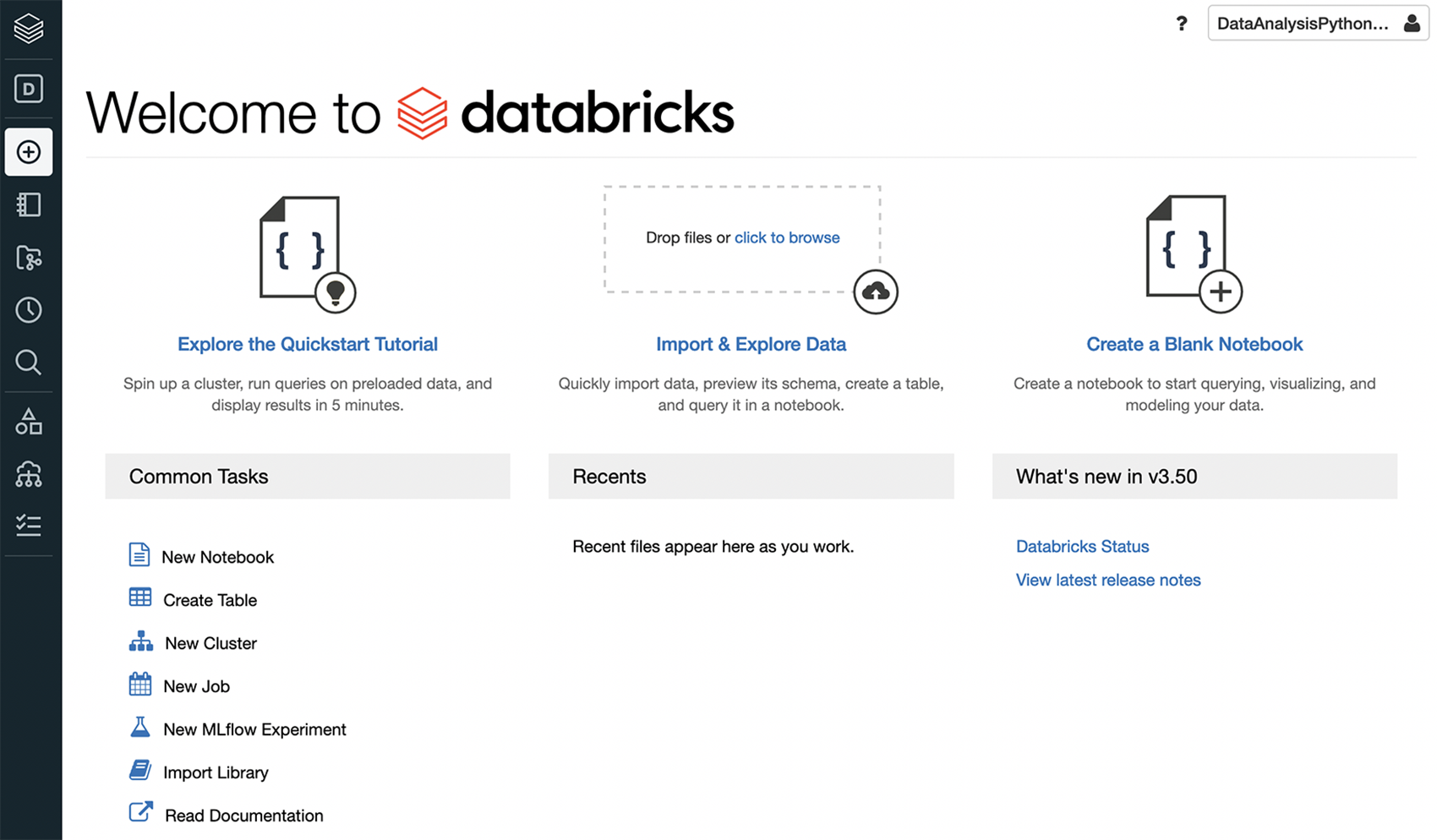This screenshot has height=840, width=1437.
Task: Expand the Common Tasks section
Action: [198, 476]
